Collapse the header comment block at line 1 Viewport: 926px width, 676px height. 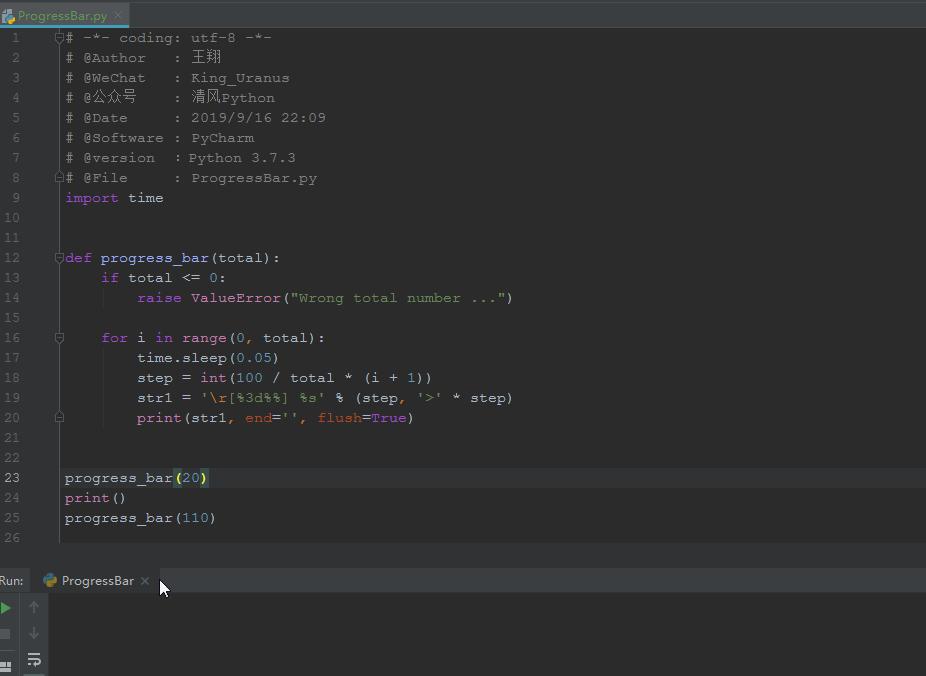point(59,38)
